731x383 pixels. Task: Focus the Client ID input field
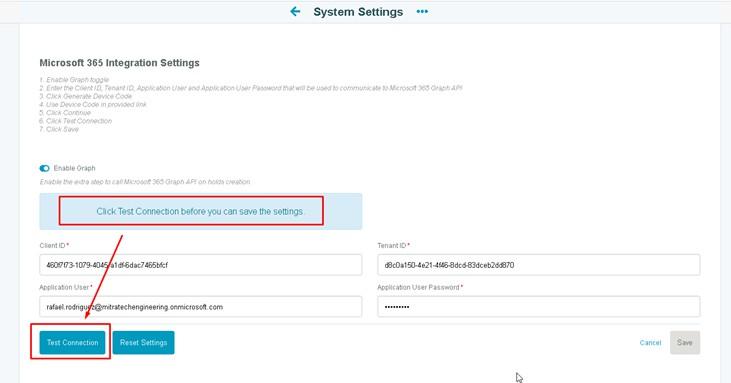click(x=200, y=265)
